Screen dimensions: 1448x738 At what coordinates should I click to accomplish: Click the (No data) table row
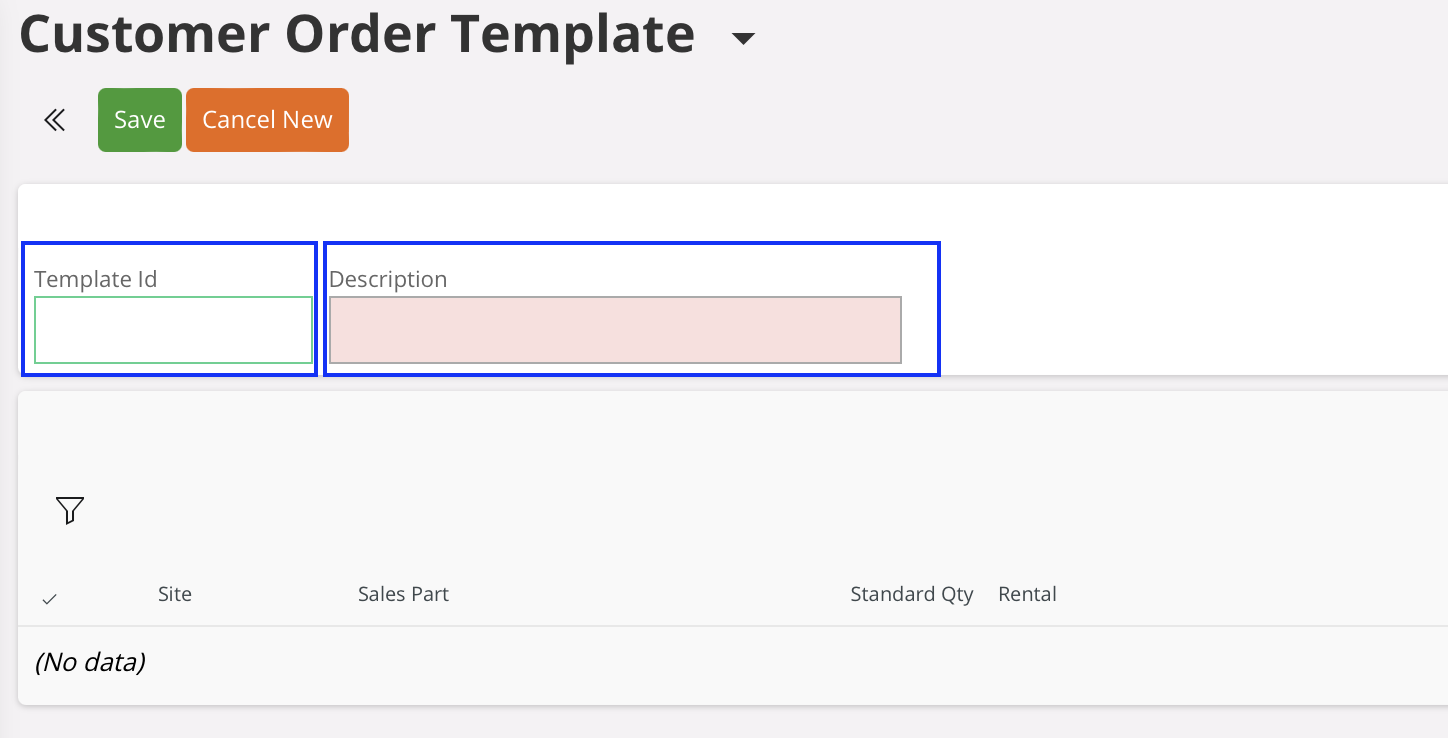click(90, 662)
